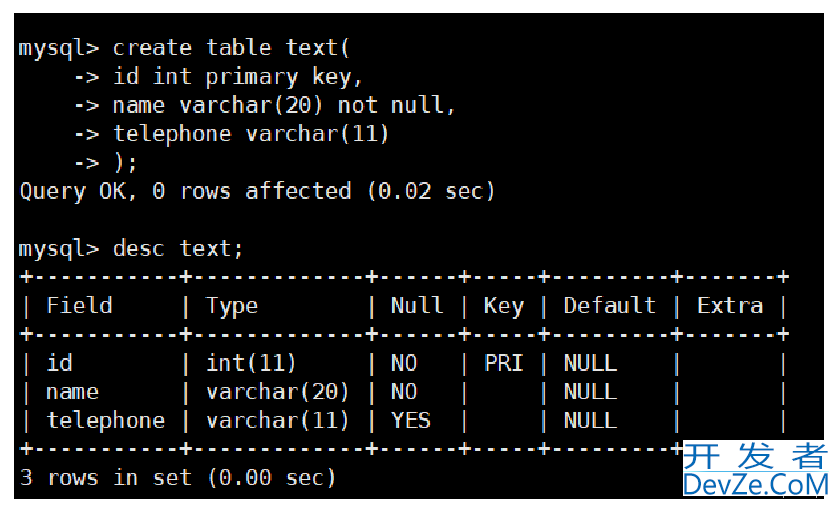
Task: Click the 'desc text;' command line
Action: [x=131, y=249]
